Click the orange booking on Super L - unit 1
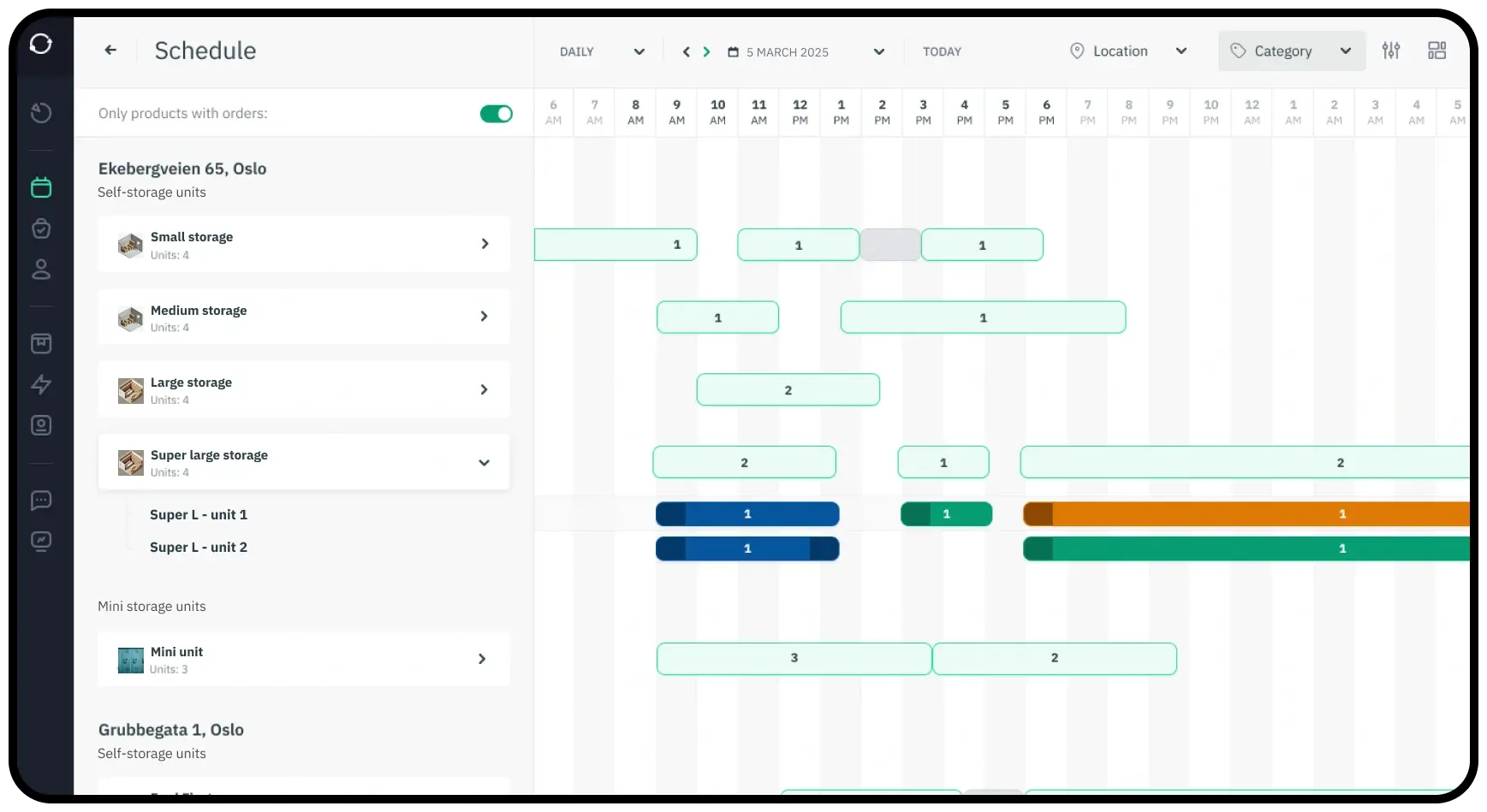This screenshot has width=1487, height=812. click(1246, 514)
